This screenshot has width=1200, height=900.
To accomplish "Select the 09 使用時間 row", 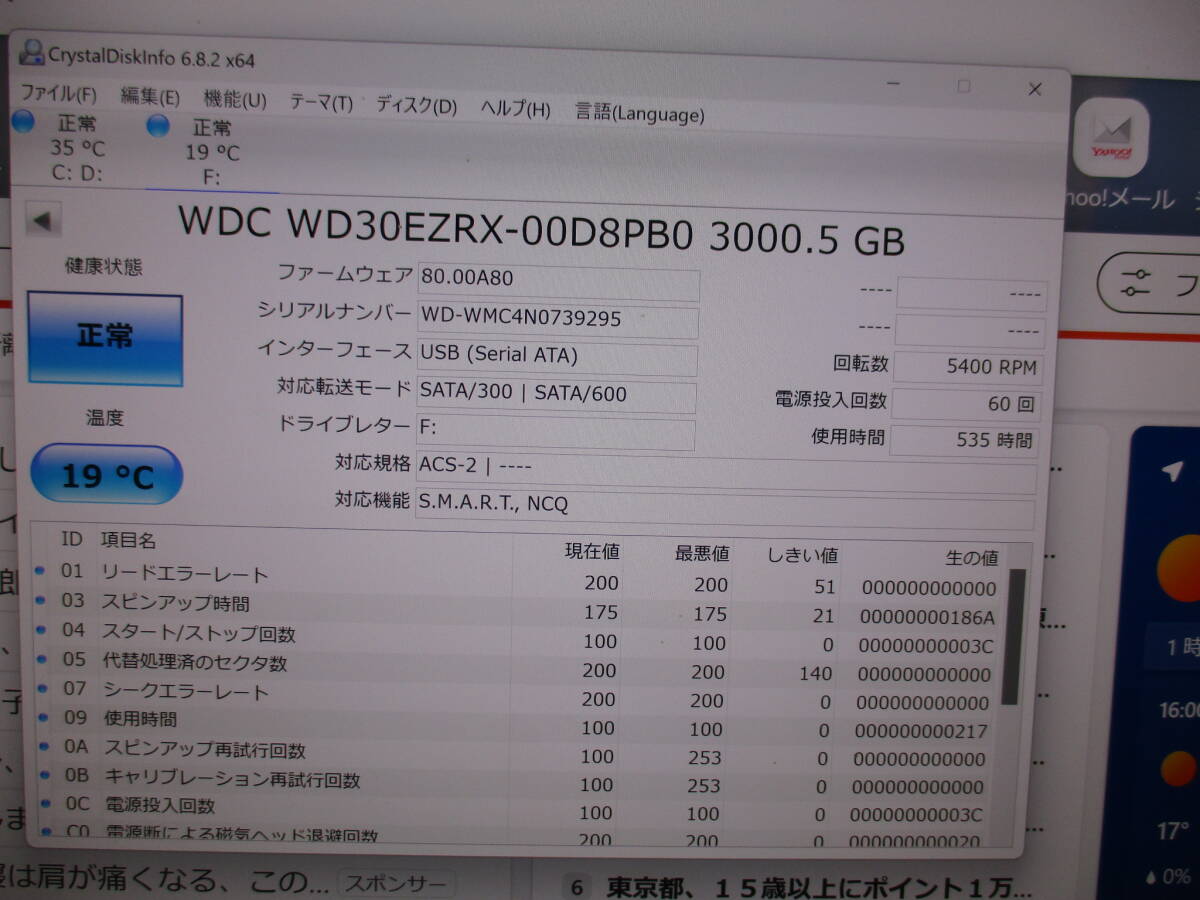I will click(515, 724).
